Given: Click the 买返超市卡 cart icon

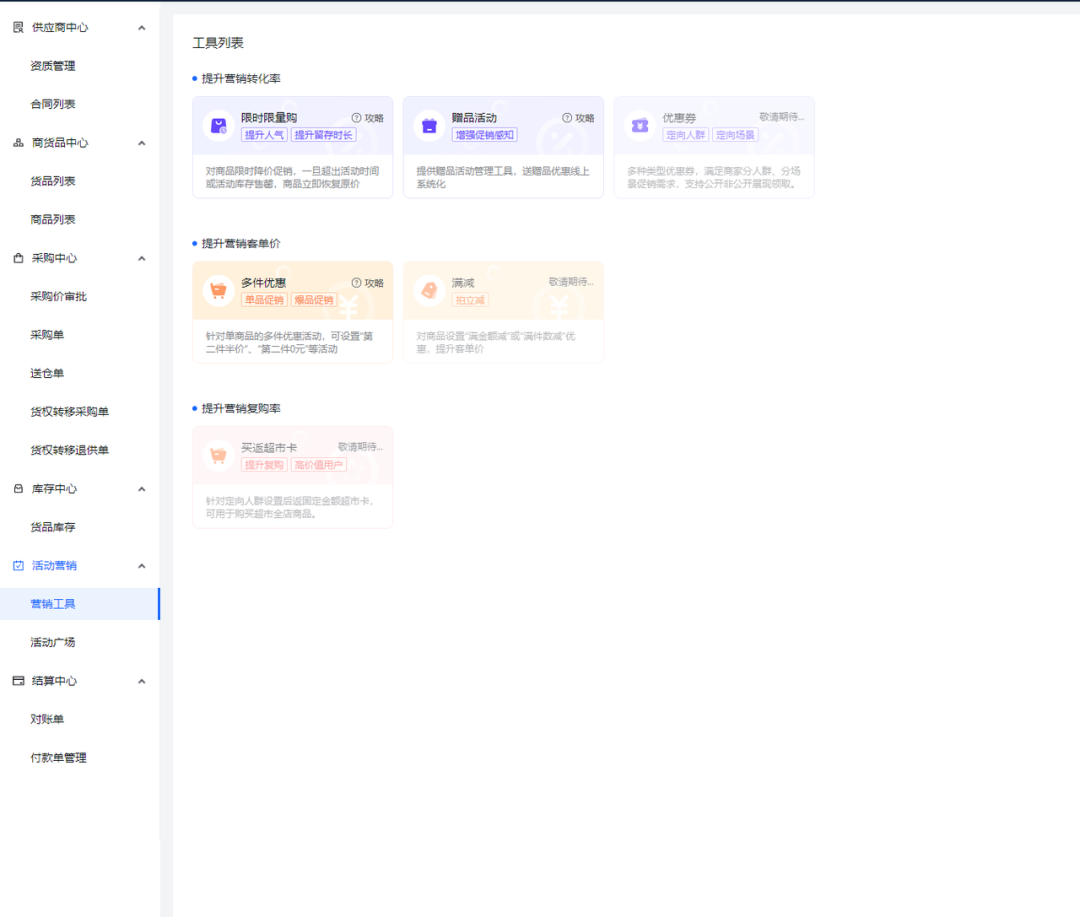Looking at the screenshot, I should pyautogui.click(x=219, y=455).
